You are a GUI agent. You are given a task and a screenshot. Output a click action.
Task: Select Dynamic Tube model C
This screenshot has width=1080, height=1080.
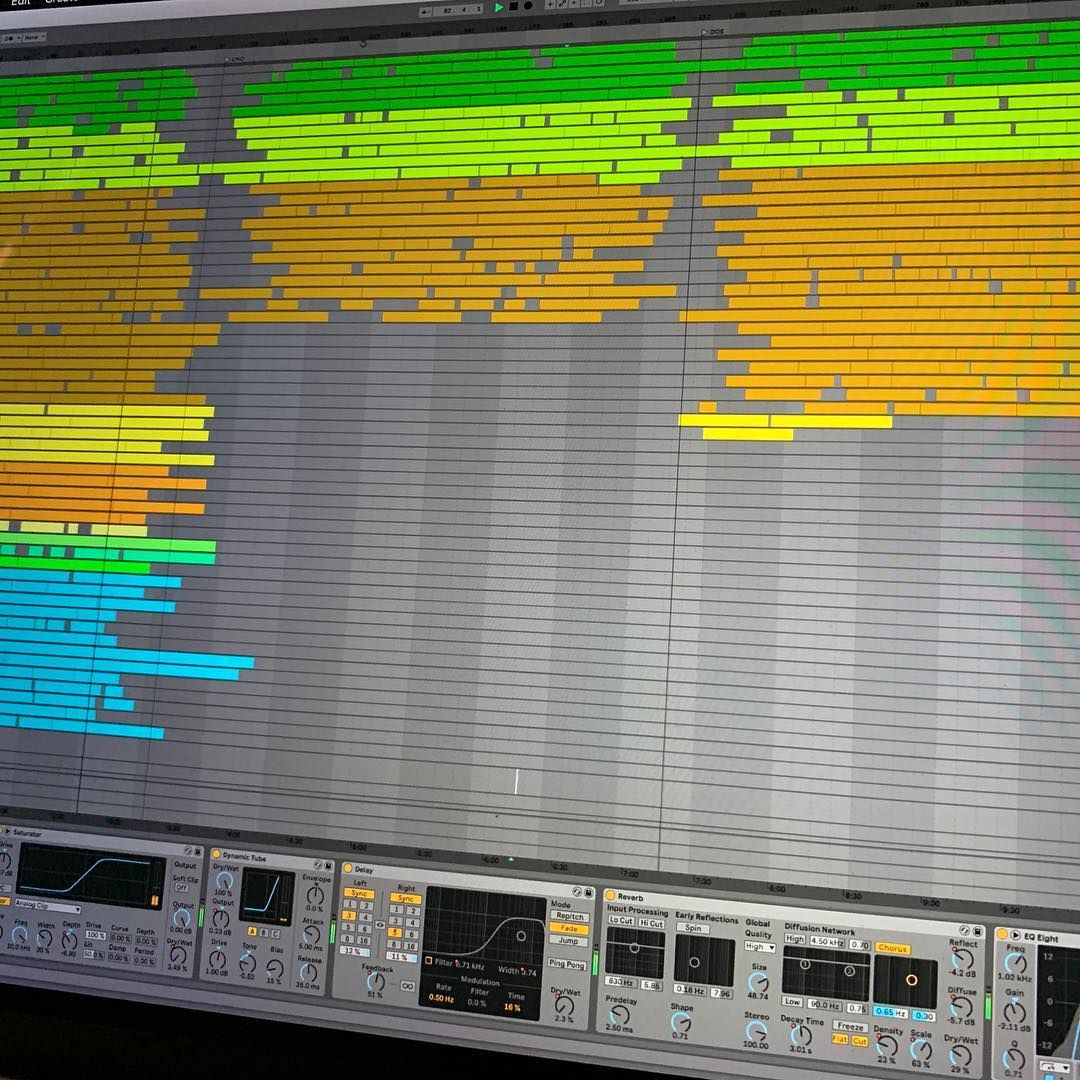pyautogui.click(x=276, y=934)
